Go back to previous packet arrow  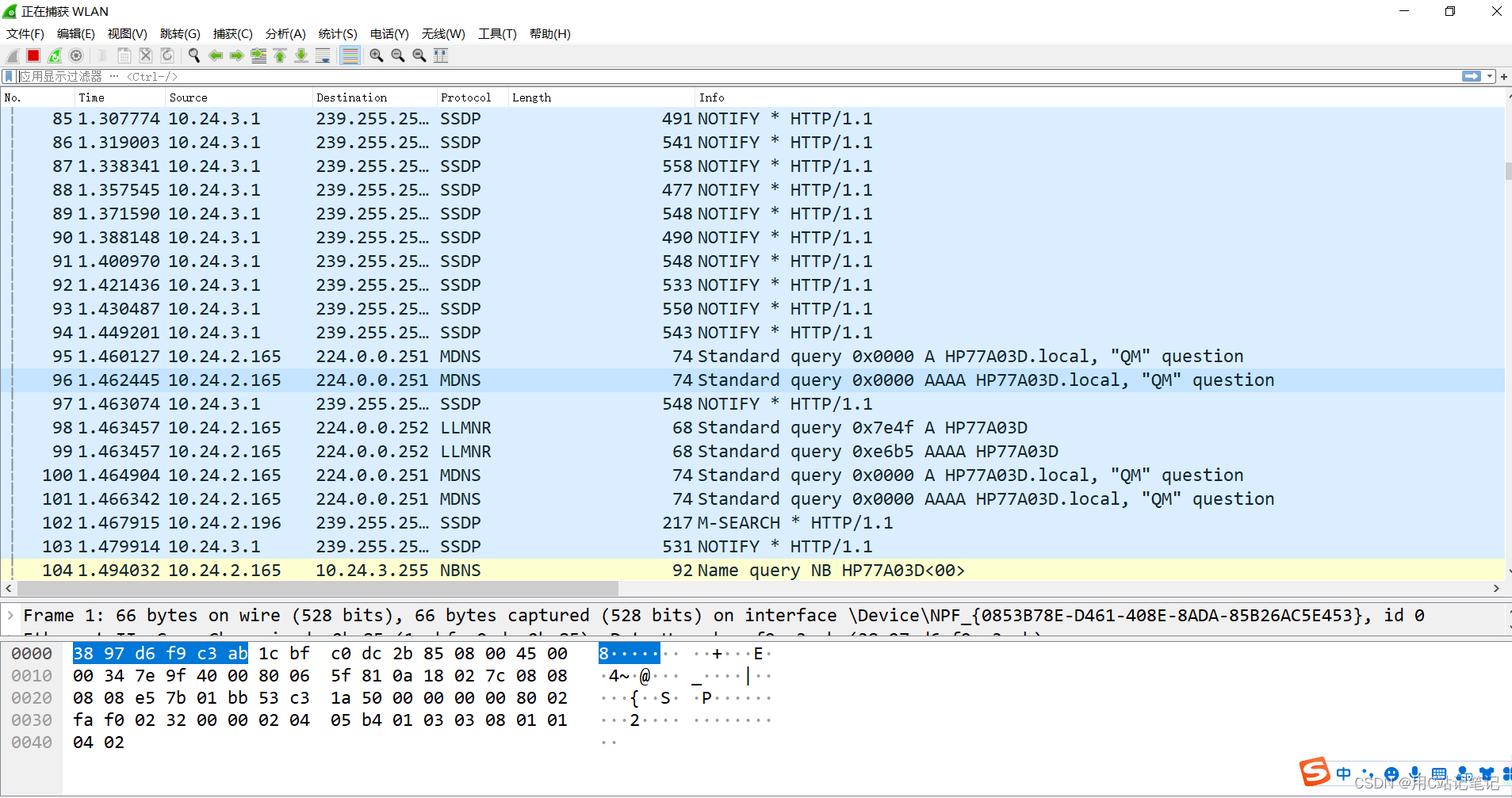(x=216, y=55)
